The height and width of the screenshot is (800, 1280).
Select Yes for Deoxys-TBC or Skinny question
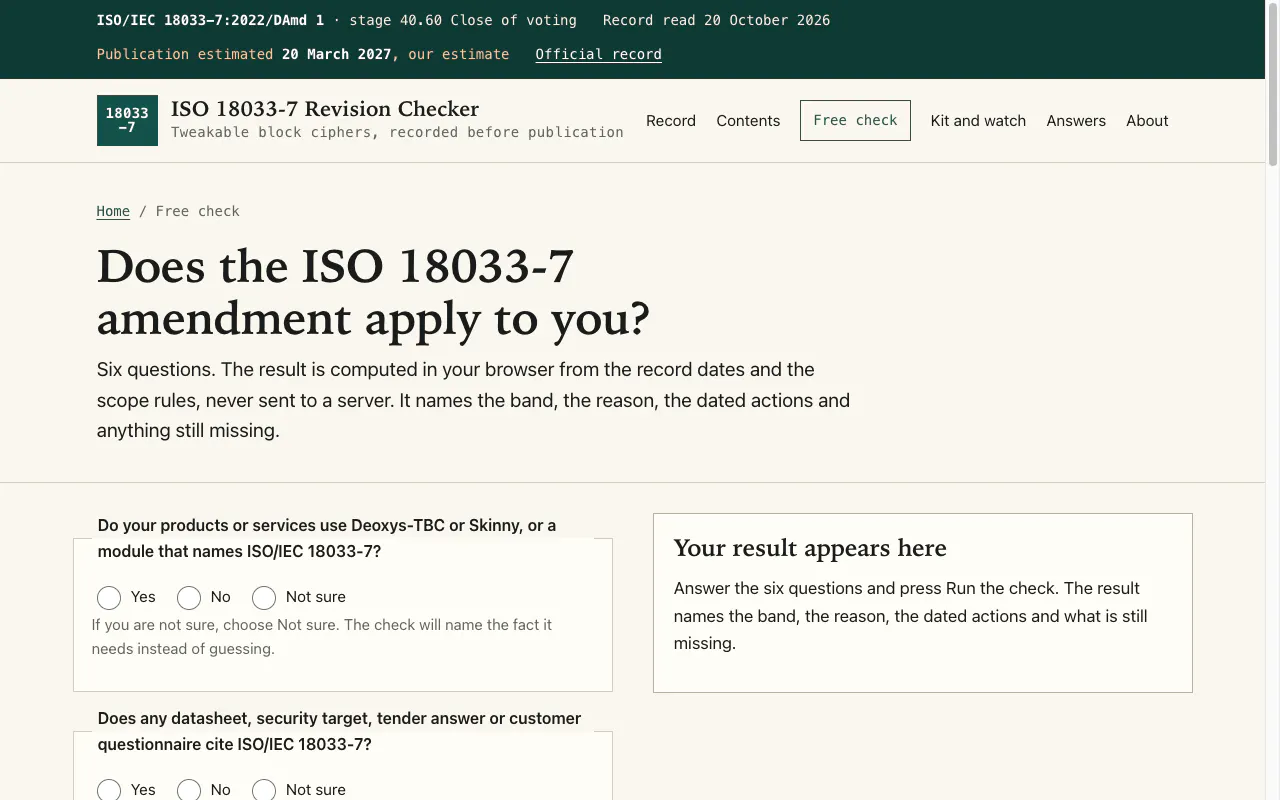pyautogui.click(x=109, y=598)
